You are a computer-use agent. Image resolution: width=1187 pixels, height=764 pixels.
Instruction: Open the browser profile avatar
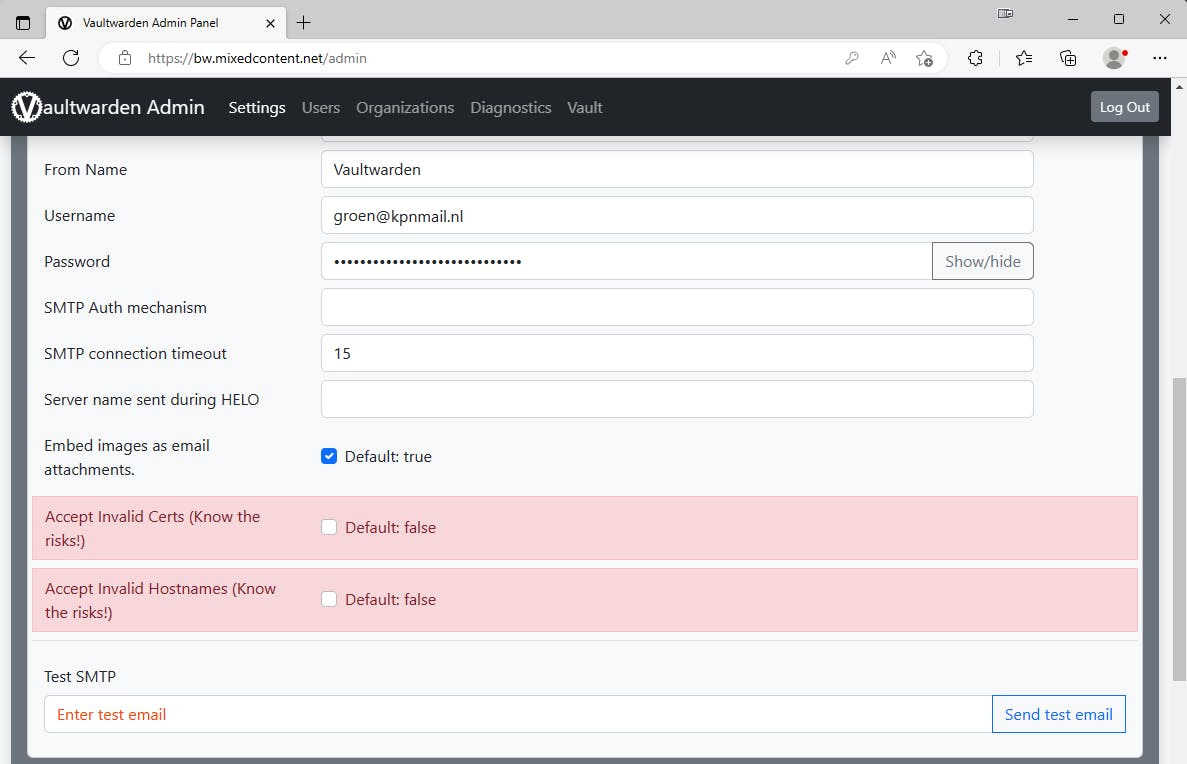1114,58
